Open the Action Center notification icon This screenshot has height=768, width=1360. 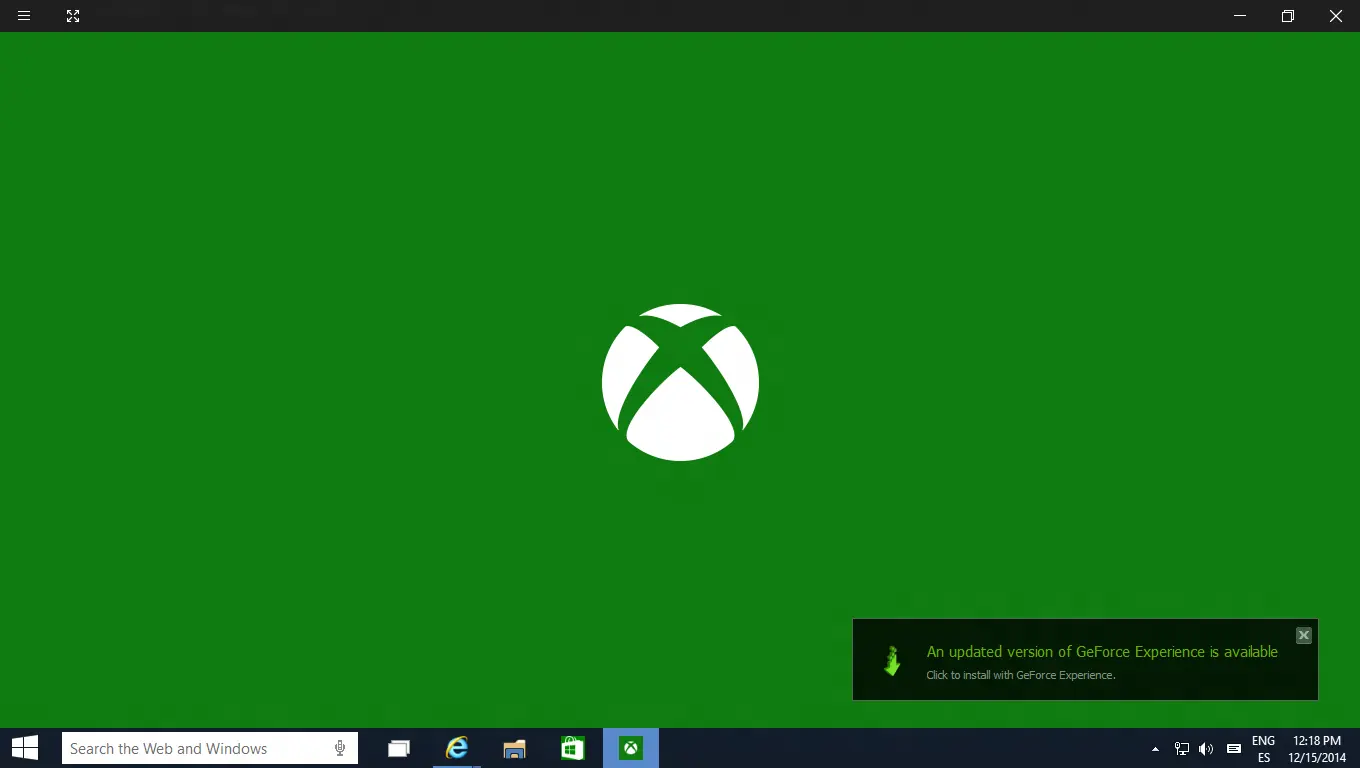click(x=1233, y=748)
